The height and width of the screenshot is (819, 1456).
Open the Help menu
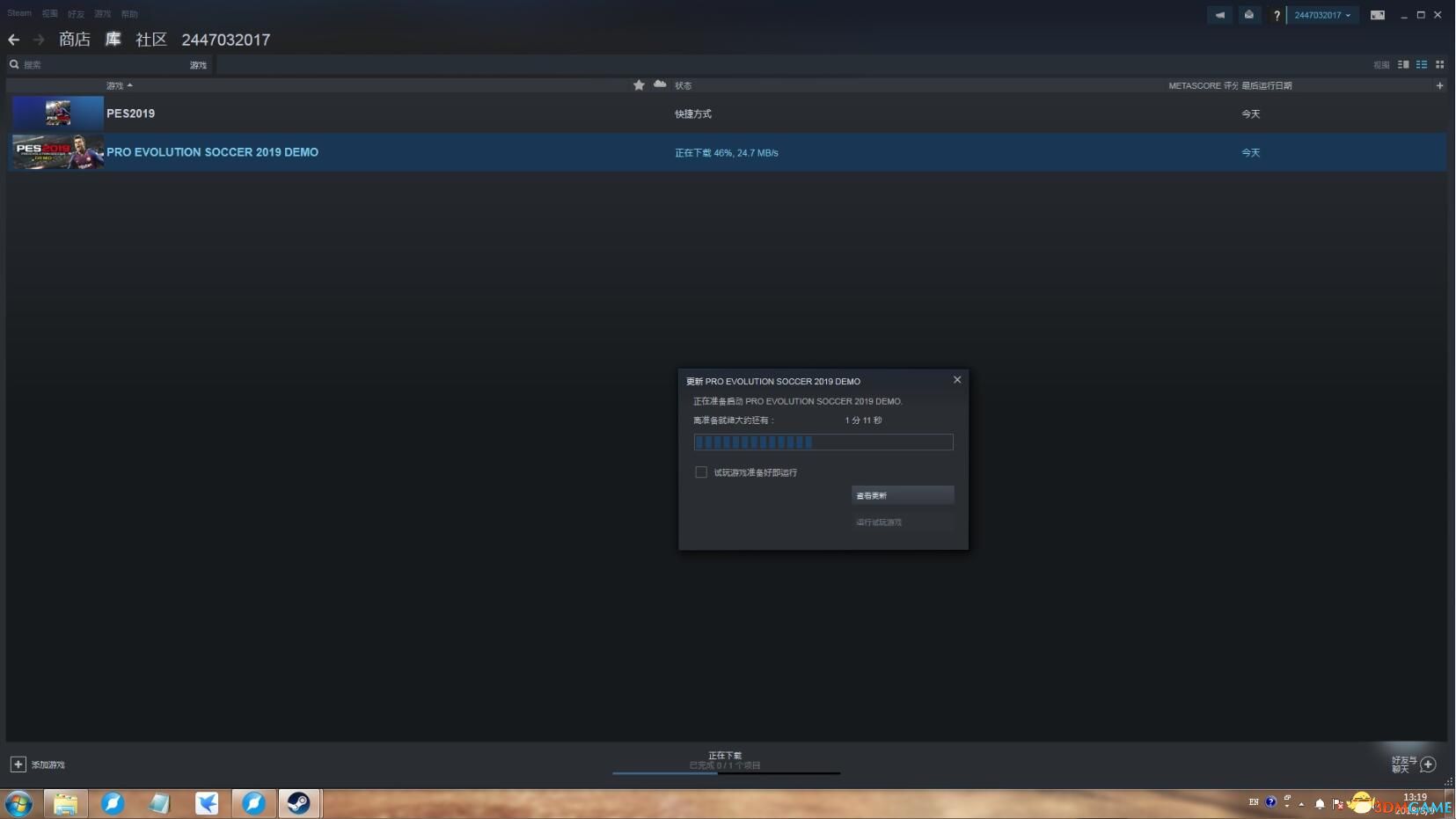point(129,14)
